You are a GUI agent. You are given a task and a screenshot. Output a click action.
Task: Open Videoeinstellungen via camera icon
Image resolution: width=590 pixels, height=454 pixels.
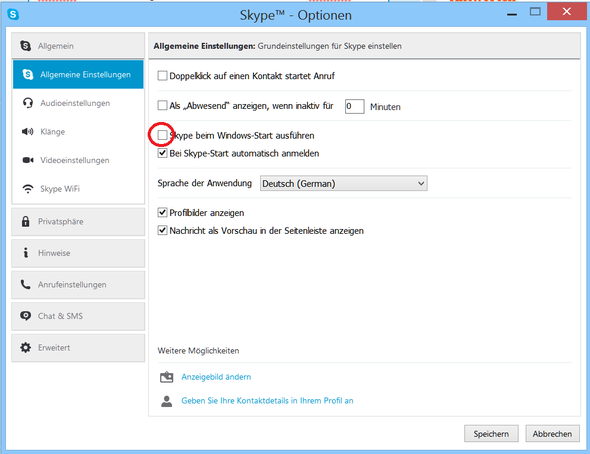(x=28, y=160)
